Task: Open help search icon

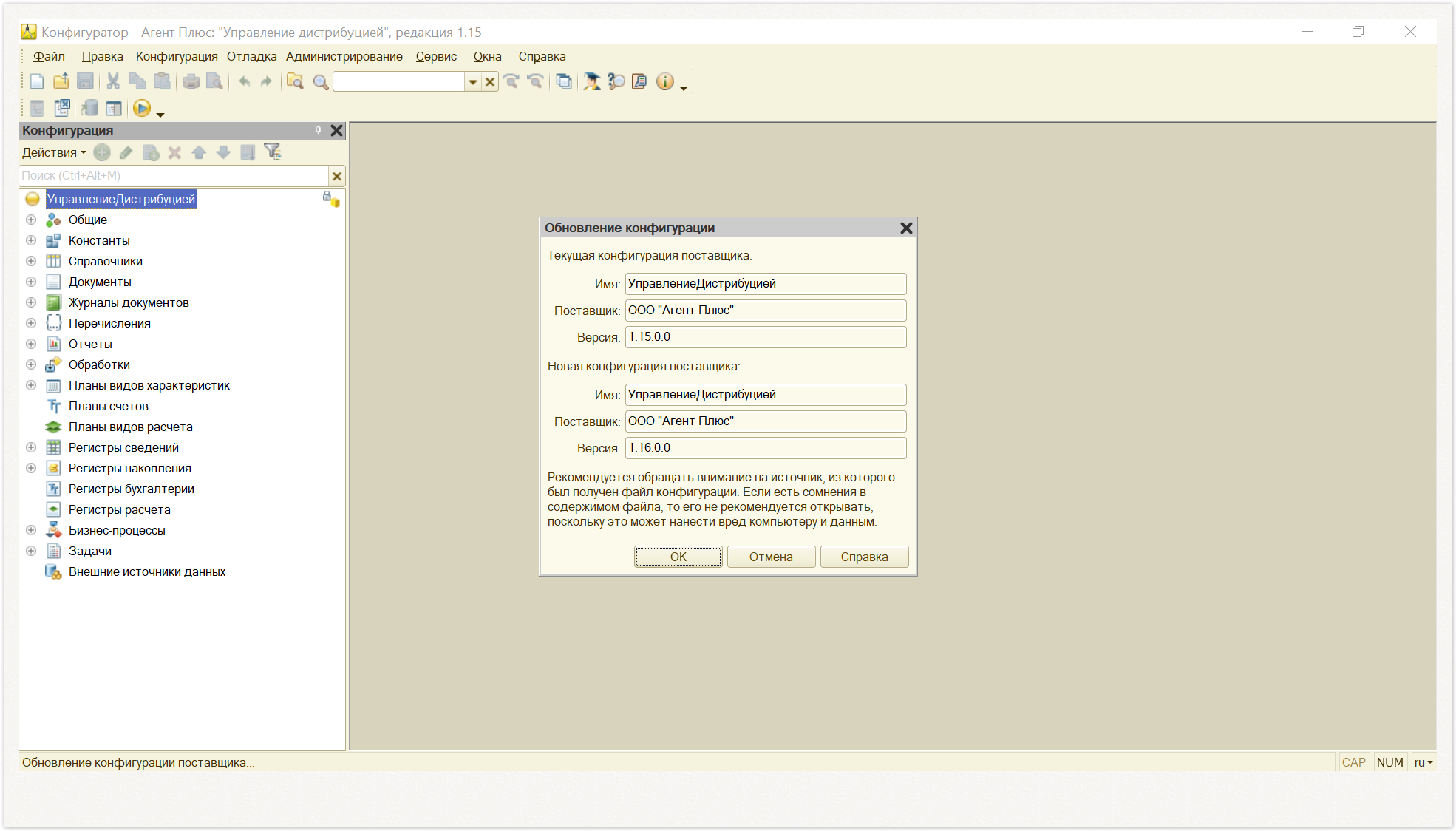Action: click(616, 82)
